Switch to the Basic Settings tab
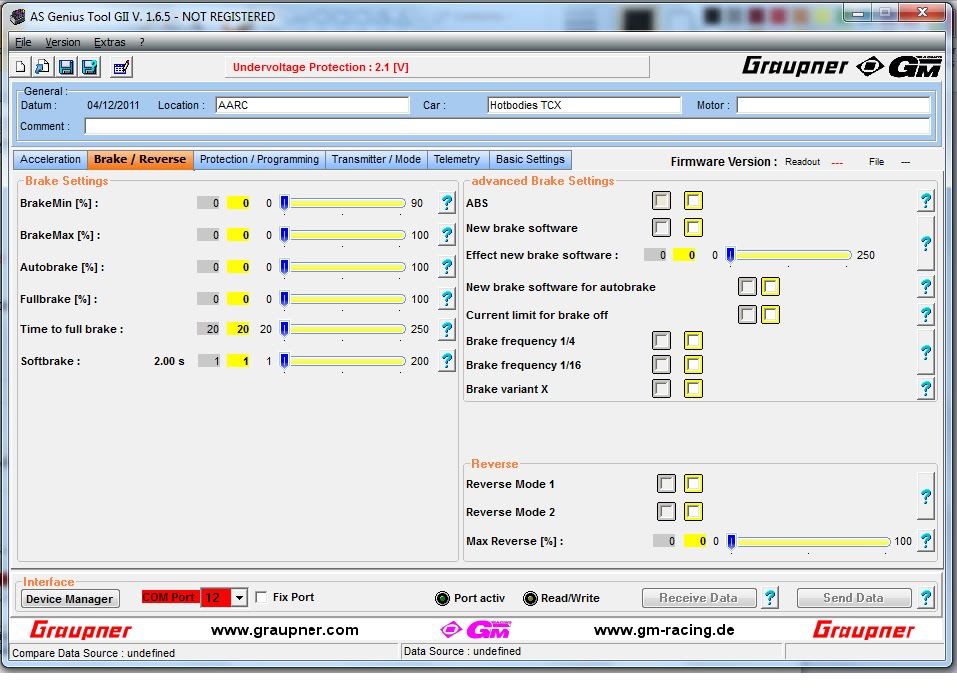 pos(530,159)
